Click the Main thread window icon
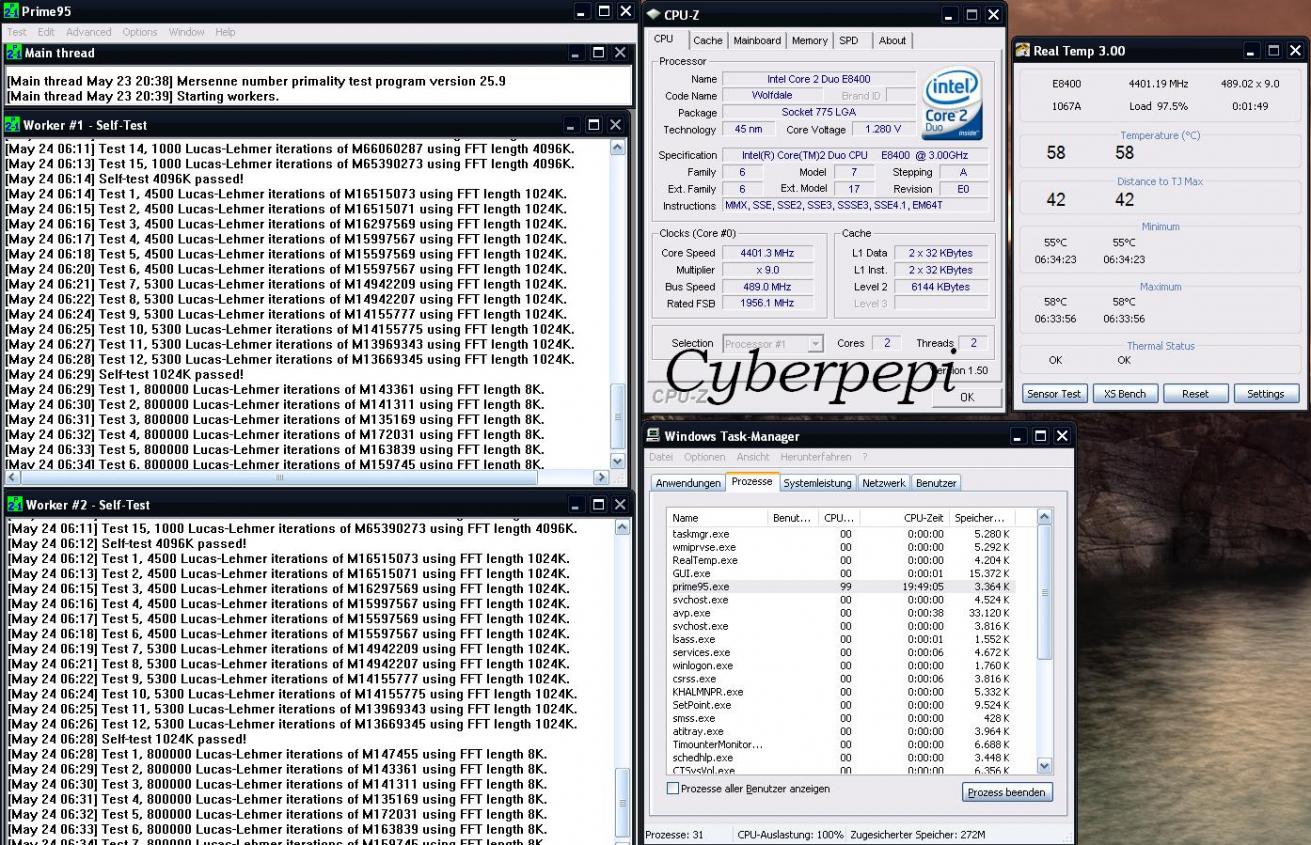Viewport: 1311px width, 845px height. pyautogui.click(x=14, y=53)
